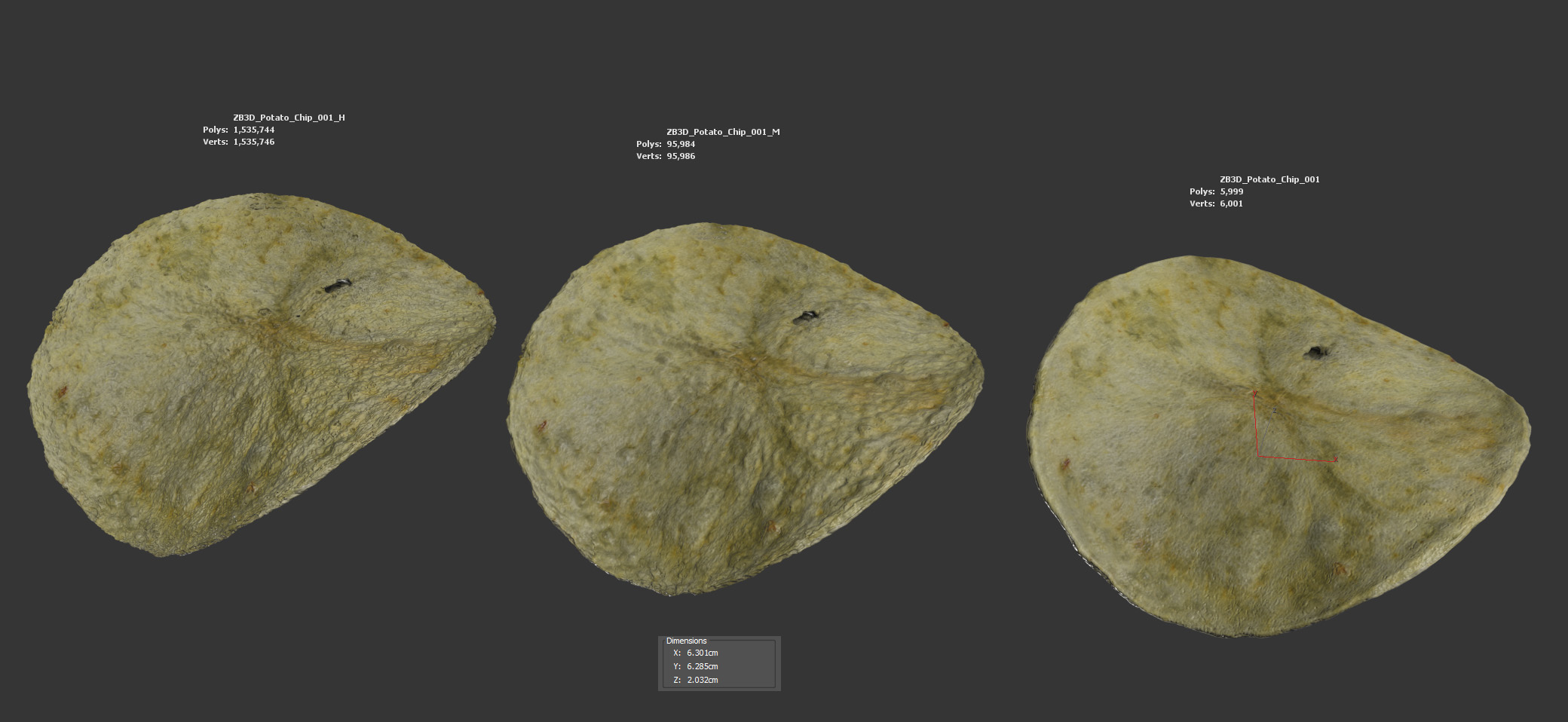Click the X axis label of the pivot gizmo
Image resolution: width=1568 pixels, height=722 pixels.
(x=1335, y=460)
